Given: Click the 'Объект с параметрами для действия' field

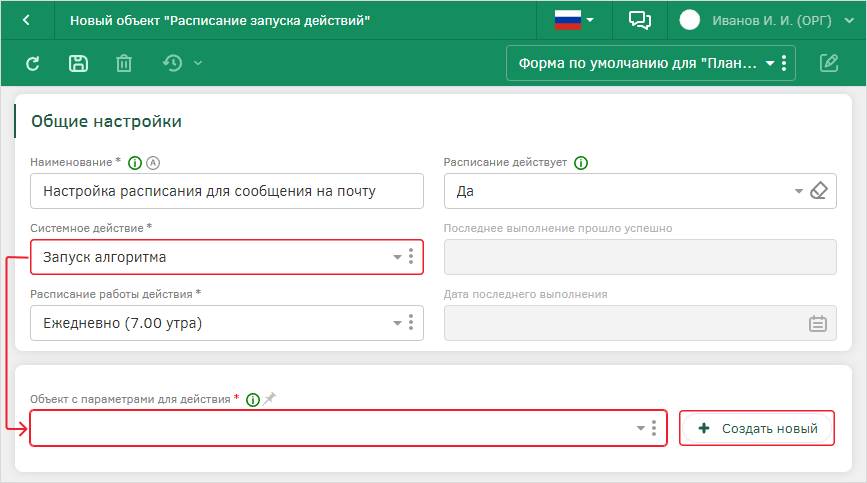Looking at the screenshot, I should (330, 428).
